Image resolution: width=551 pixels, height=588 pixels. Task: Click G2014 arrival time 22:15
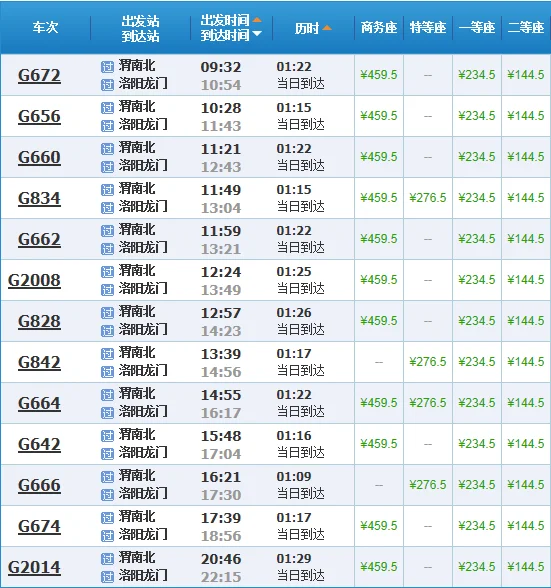coord(221,577)
